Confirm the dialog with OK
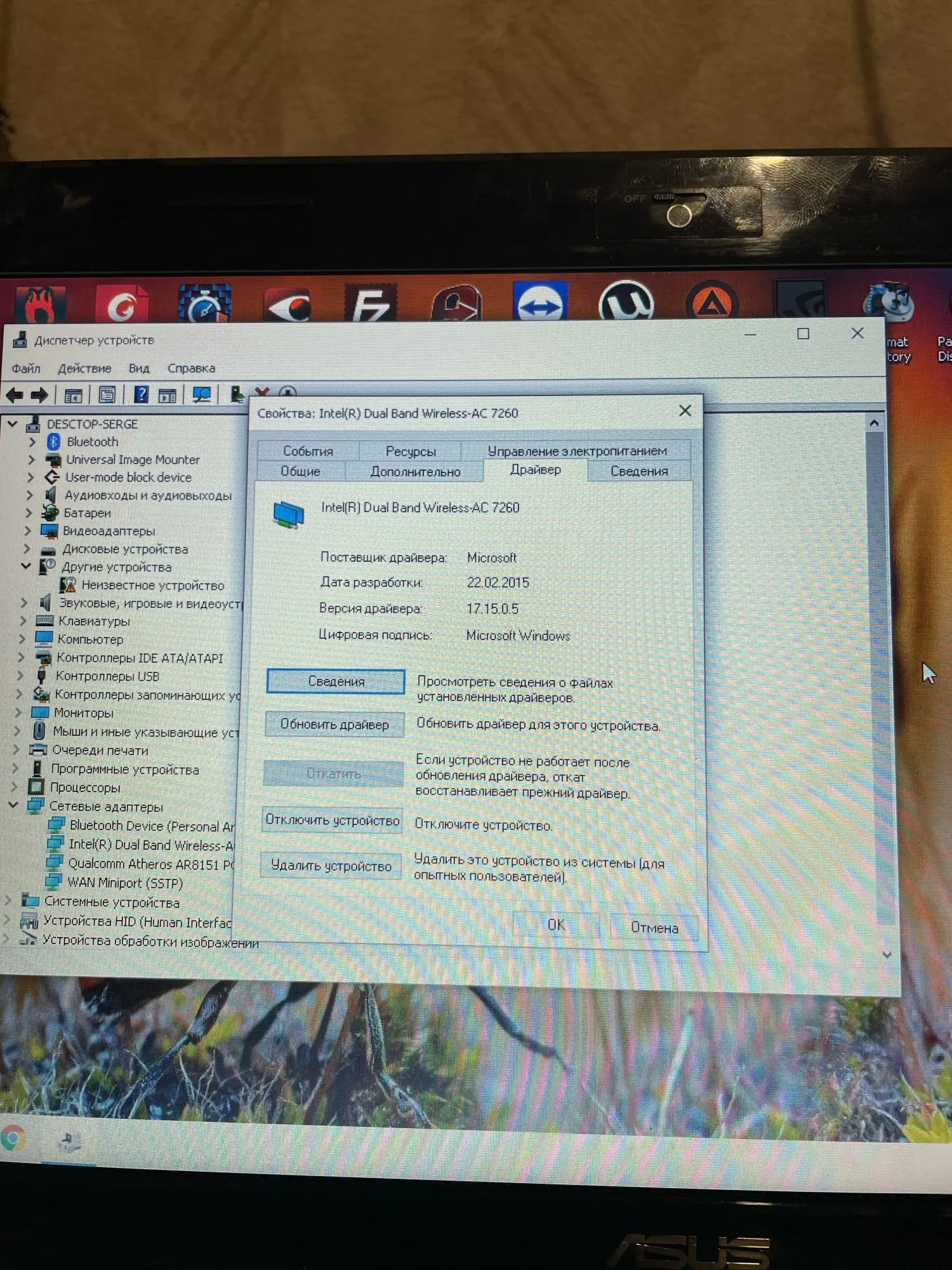Viewport: 952px width, 1270px height. tap(556, 925)
